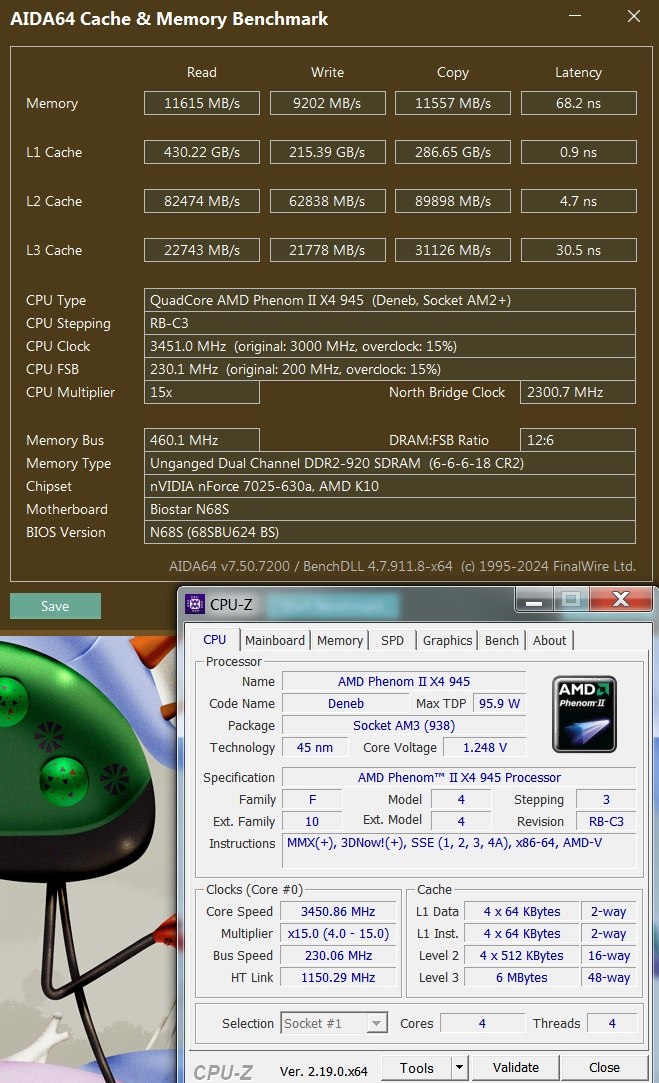Viewport: 659px width, 1083px height.
Task: Click the Code Name Deneb field
Action: (x=345, y=703)
